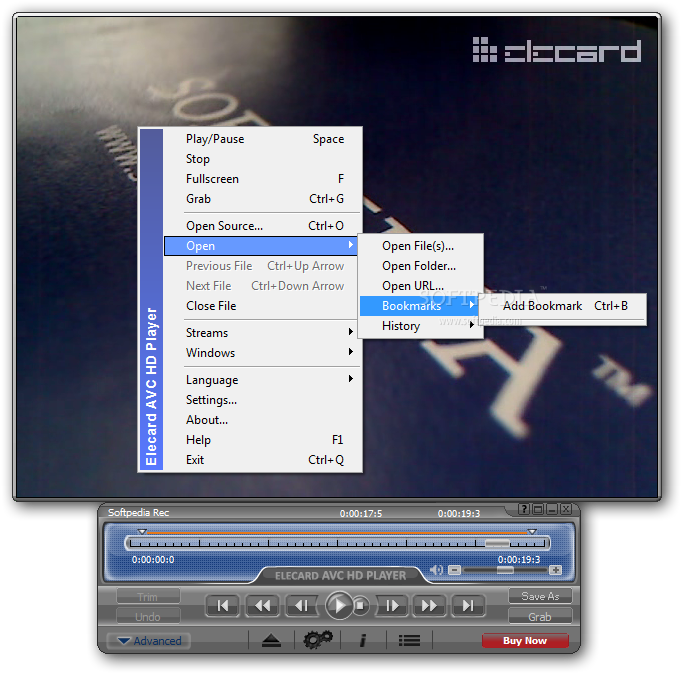Choose Grab Ctrl+G menu entry
The width and height of the screenshot is (682, 674).
[x=262, y=199]
